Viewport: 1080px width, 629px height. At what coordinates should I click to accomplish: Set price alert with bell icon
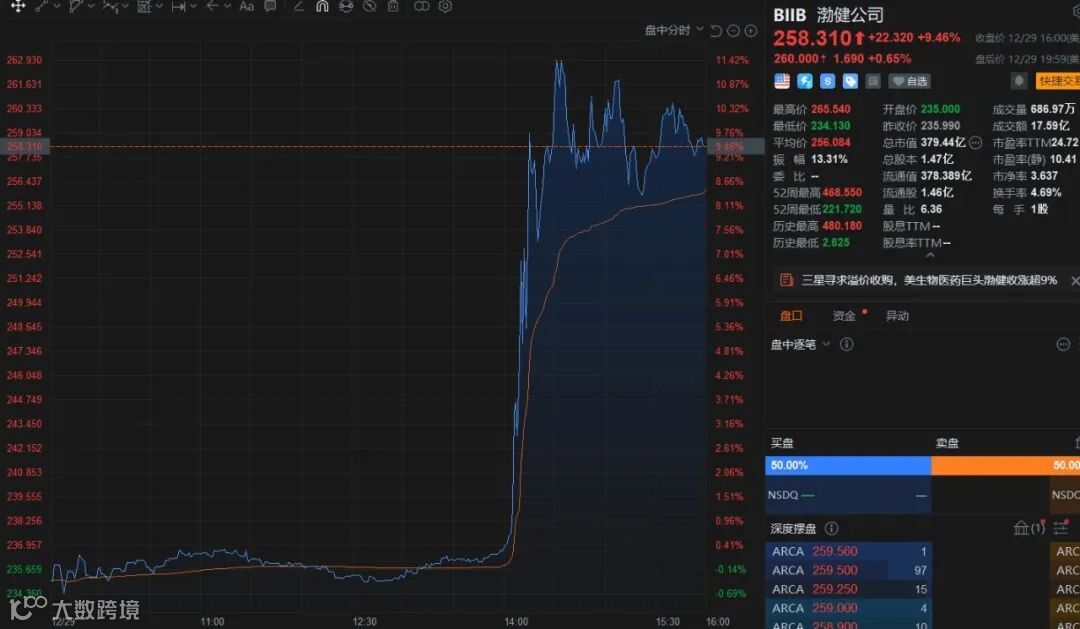[x=1019, y=81]
